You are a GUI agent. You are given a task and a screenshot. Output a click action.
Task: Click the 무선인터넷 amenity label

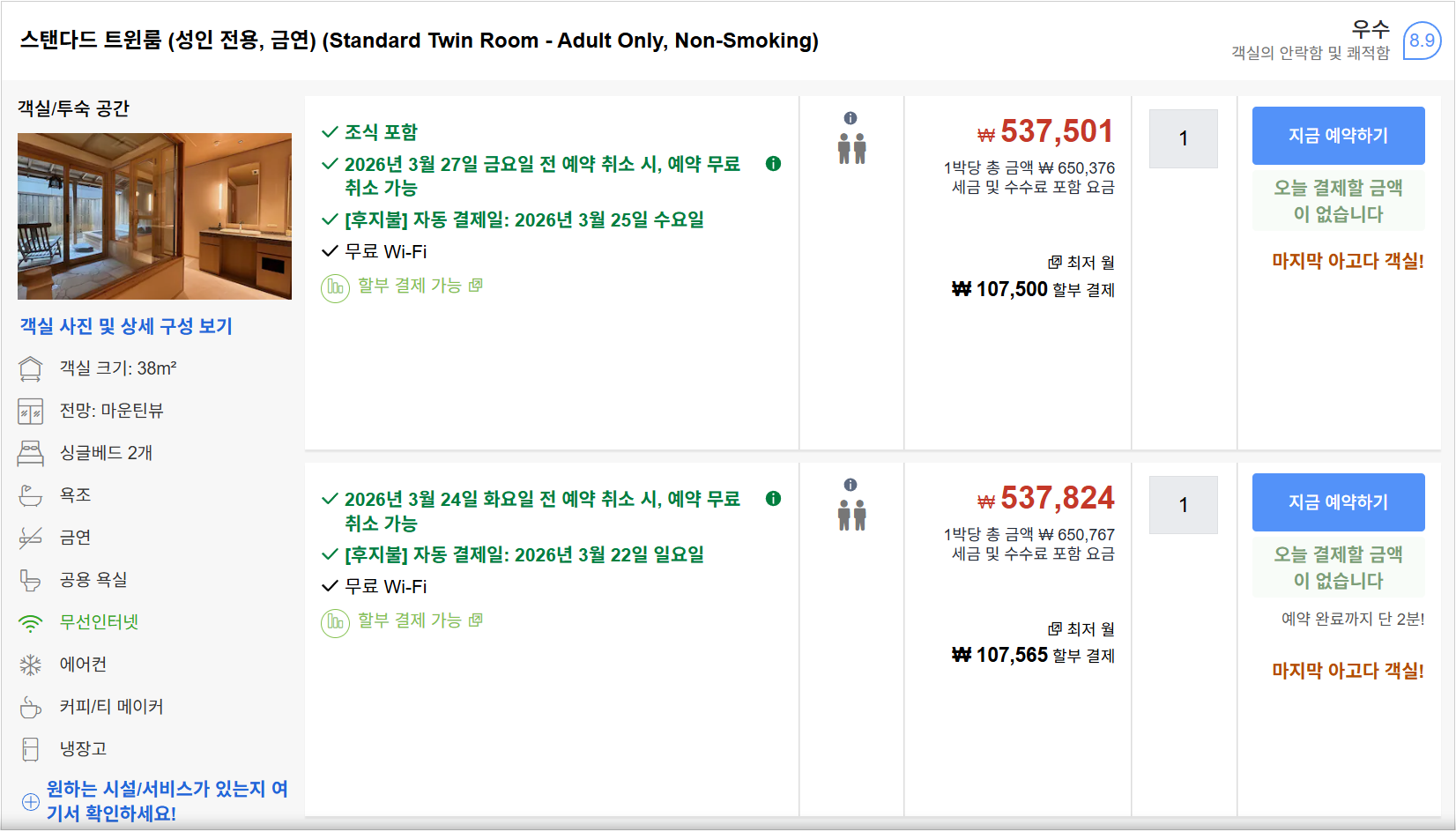click(99, 622)
